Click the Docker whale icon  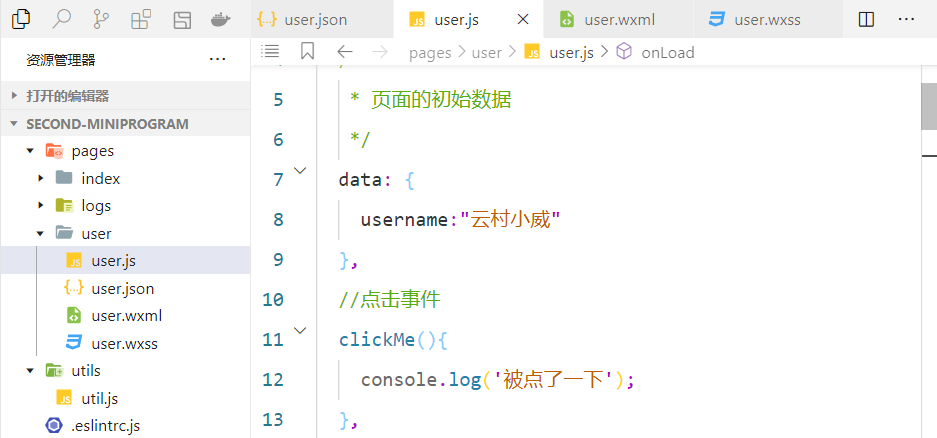pos(222,19)
